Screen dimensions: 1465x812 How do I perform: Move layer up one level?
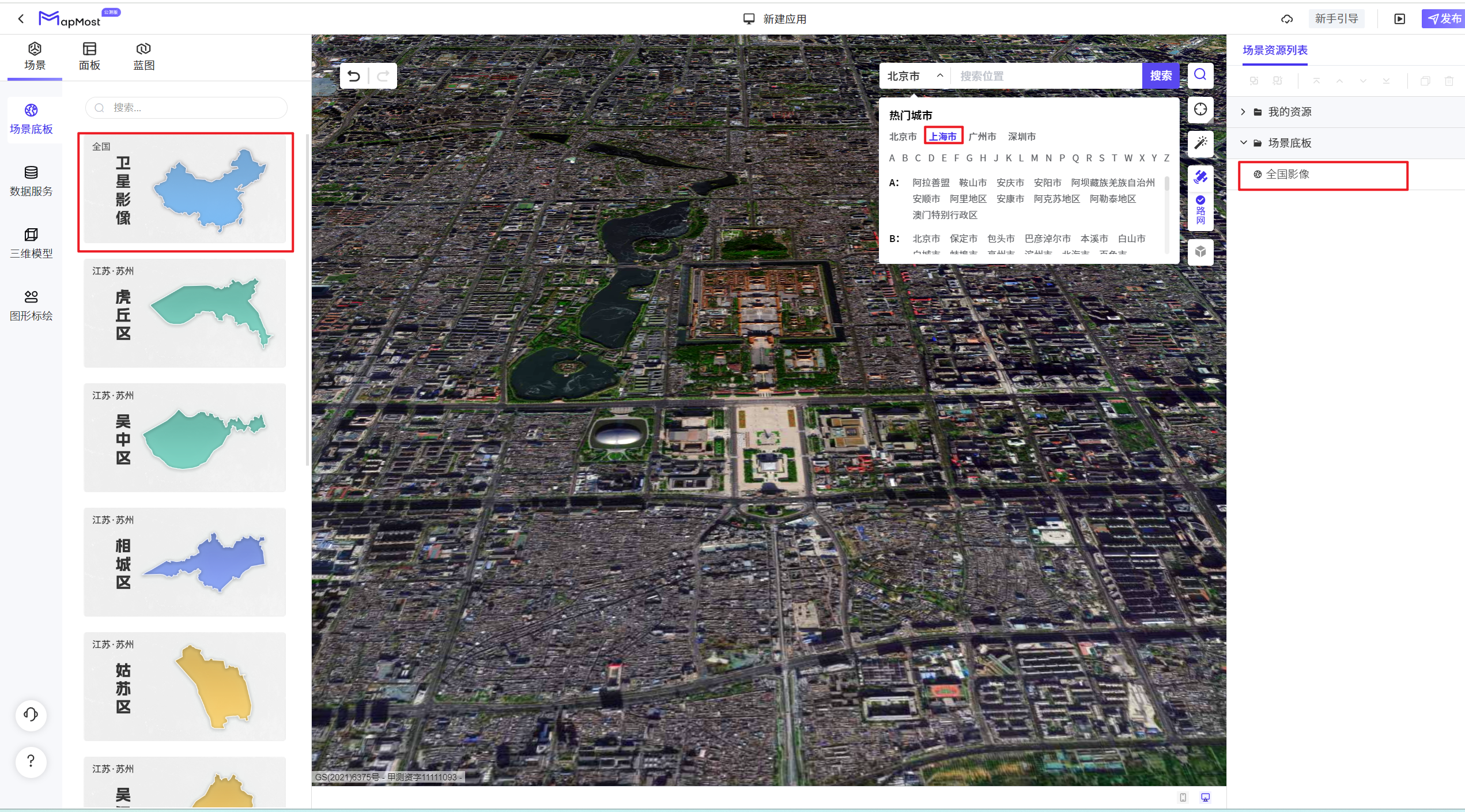[1339, 81]
